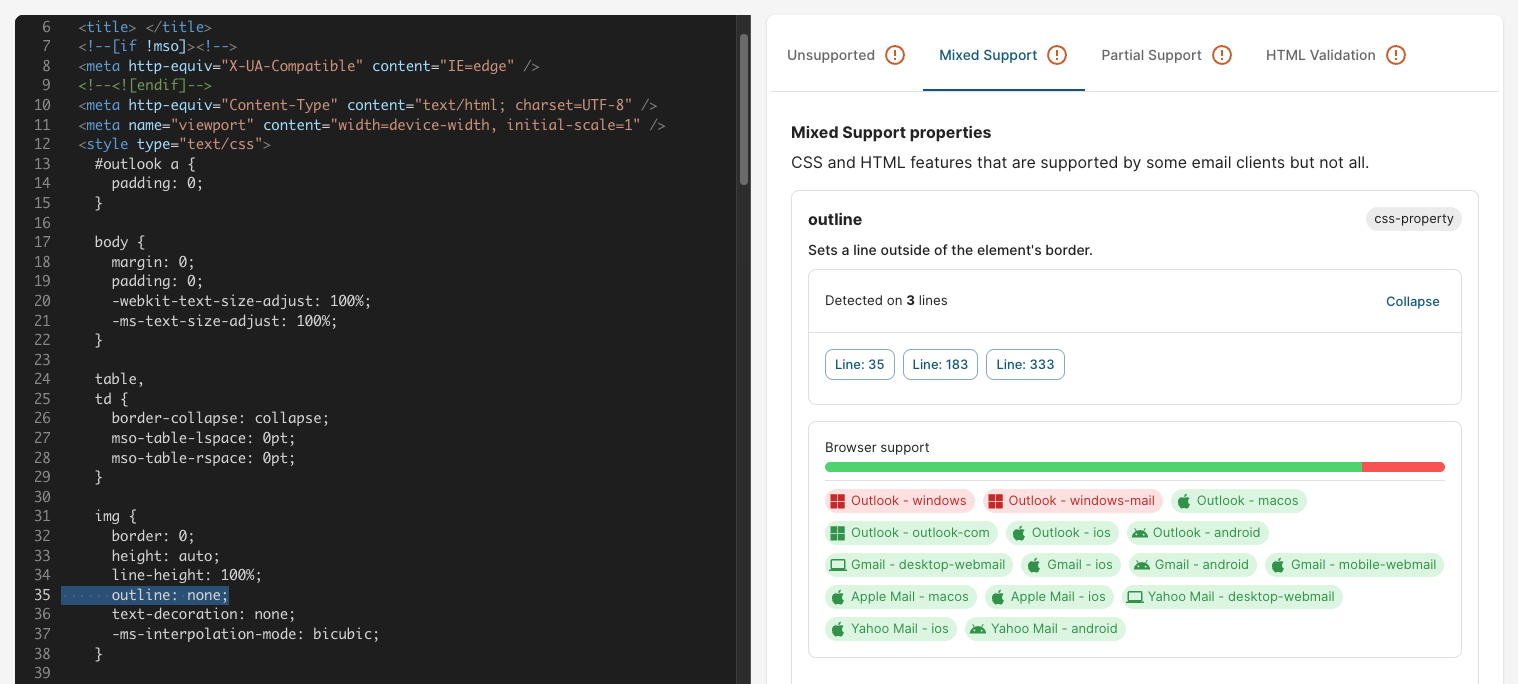This screenshot has width=1518, height=684.
Task: Click the warning icon next to Mixed Support
Action: (1057, 55)
